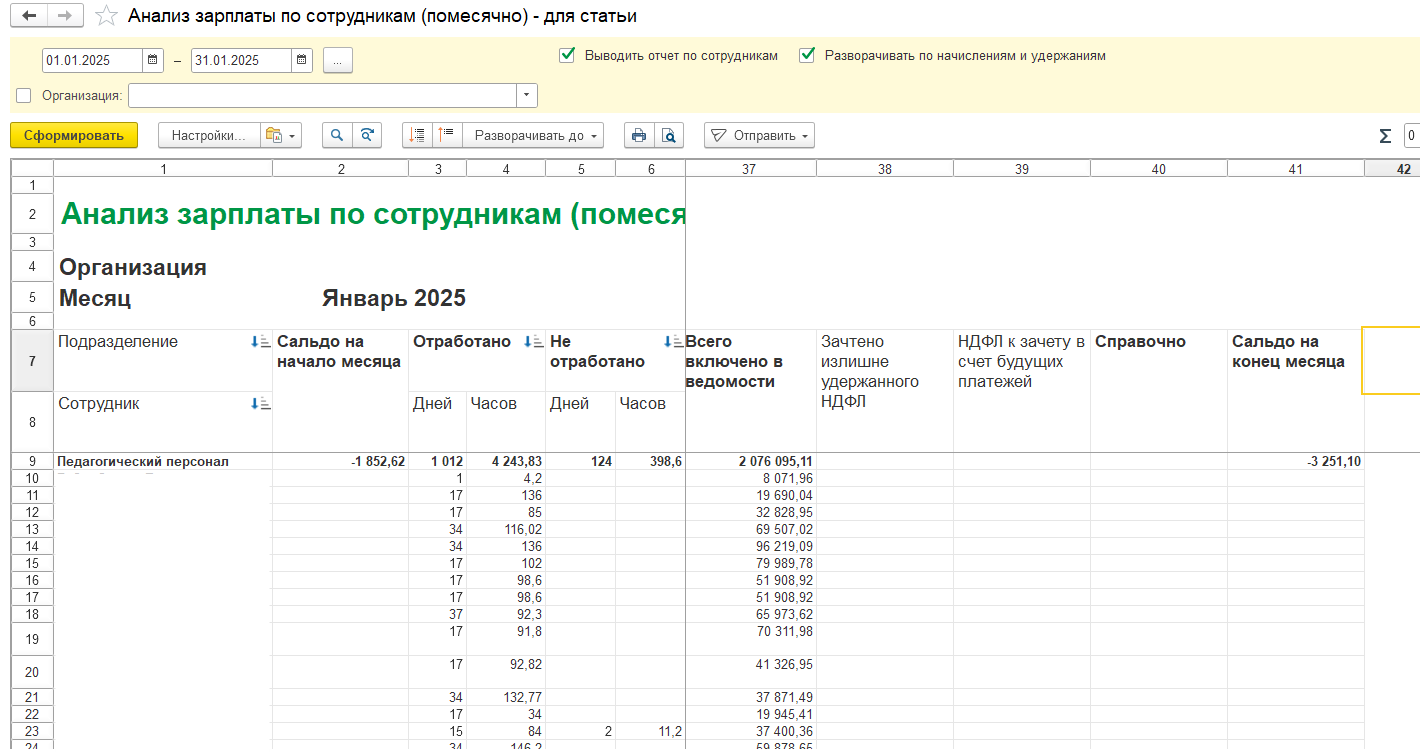The height and width of the screenshot is (753, 1420).
Task: Select column header 2
Action: [341, 169]
